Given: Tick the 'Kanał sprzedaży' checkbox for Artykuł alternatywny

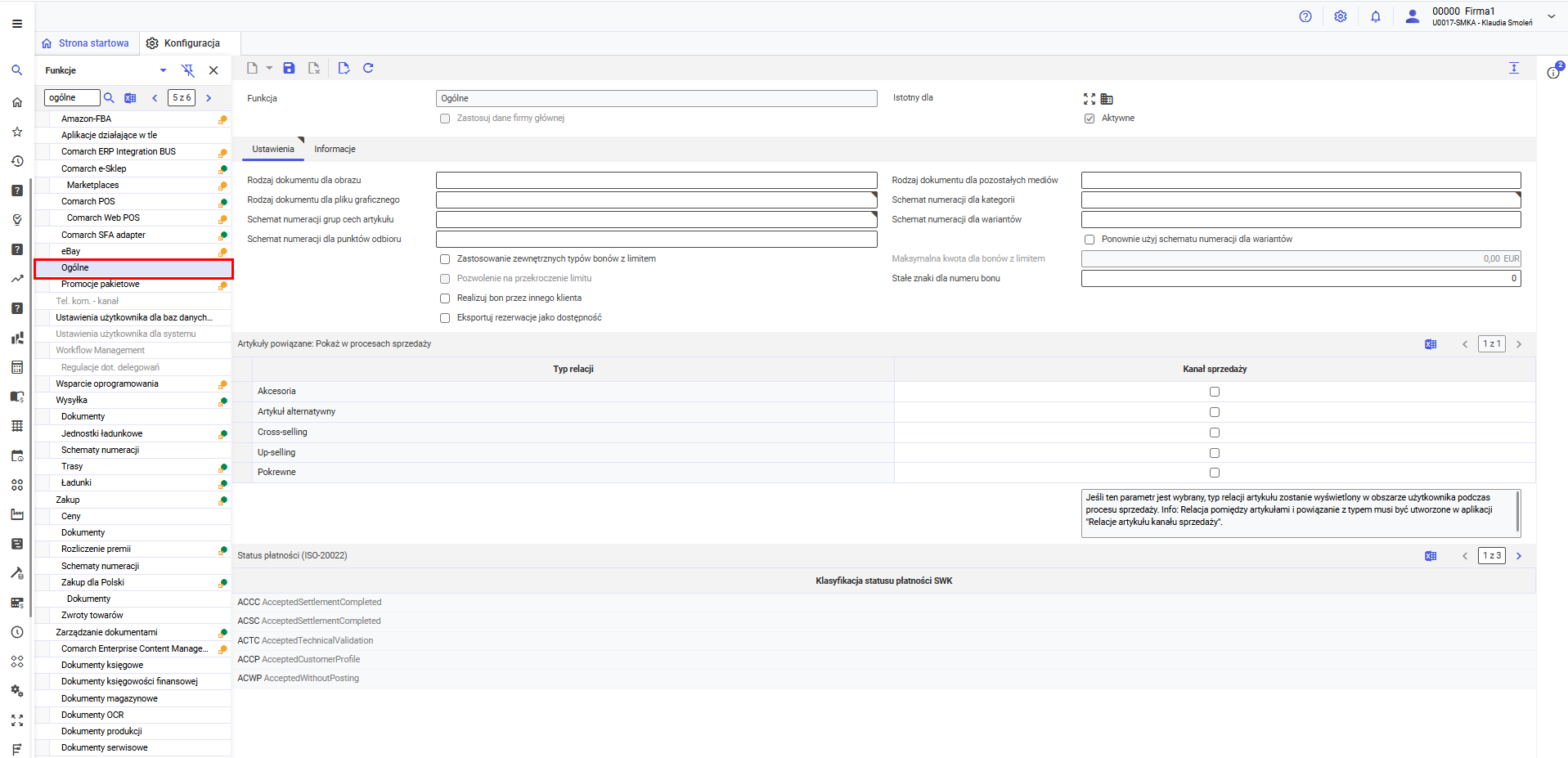Looking at the screenshot, I should click(1215, 412).
